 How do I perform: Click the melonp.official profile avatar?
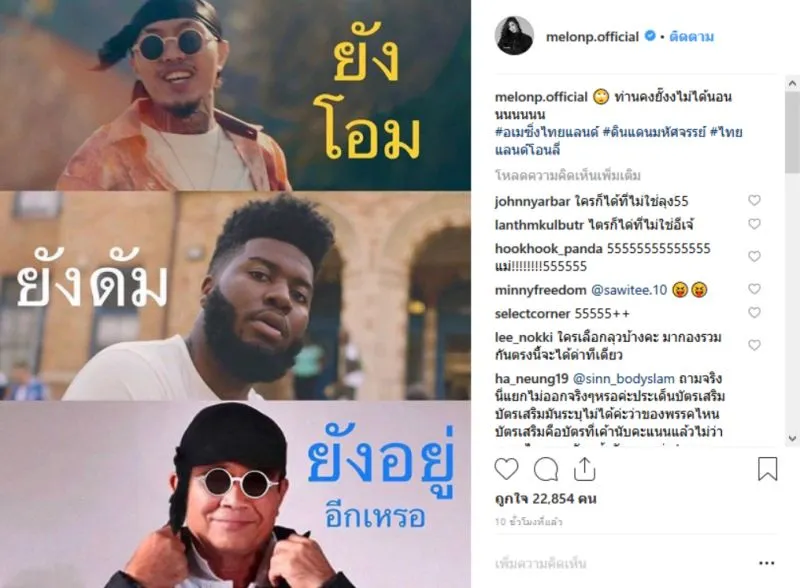click(514, 36)
